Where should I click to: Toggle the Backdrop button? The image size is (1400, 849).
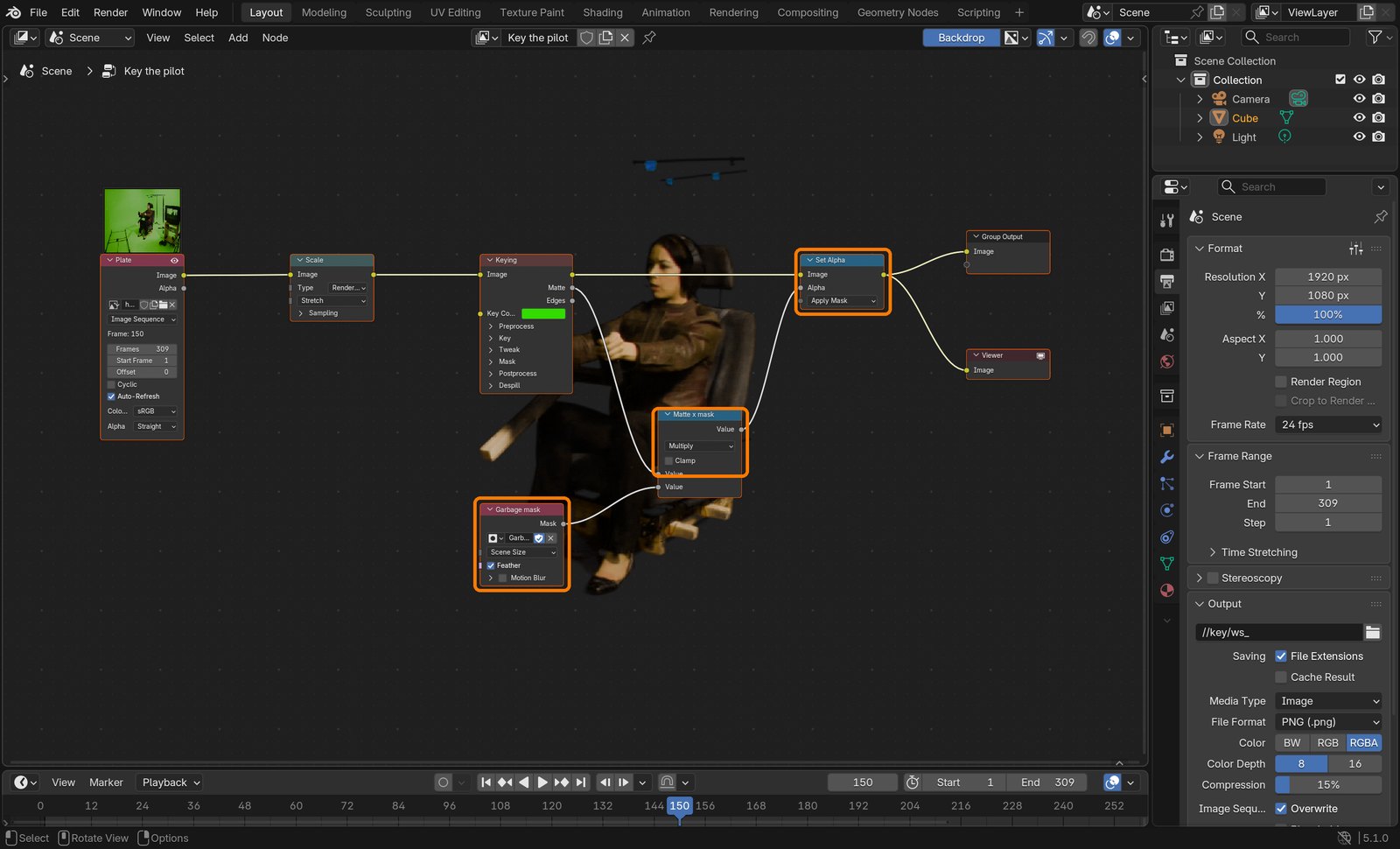(x=961, y=38)
